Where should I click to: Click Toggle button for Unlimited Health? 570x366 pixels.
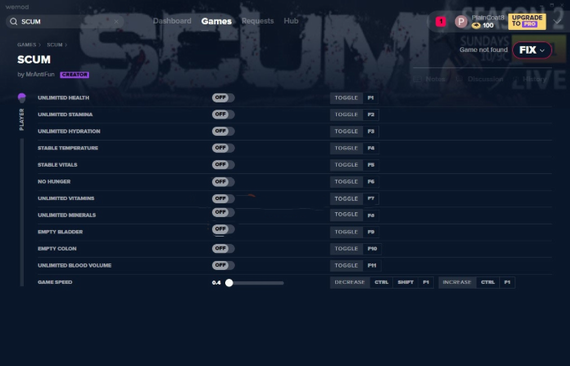coord(346,98)
